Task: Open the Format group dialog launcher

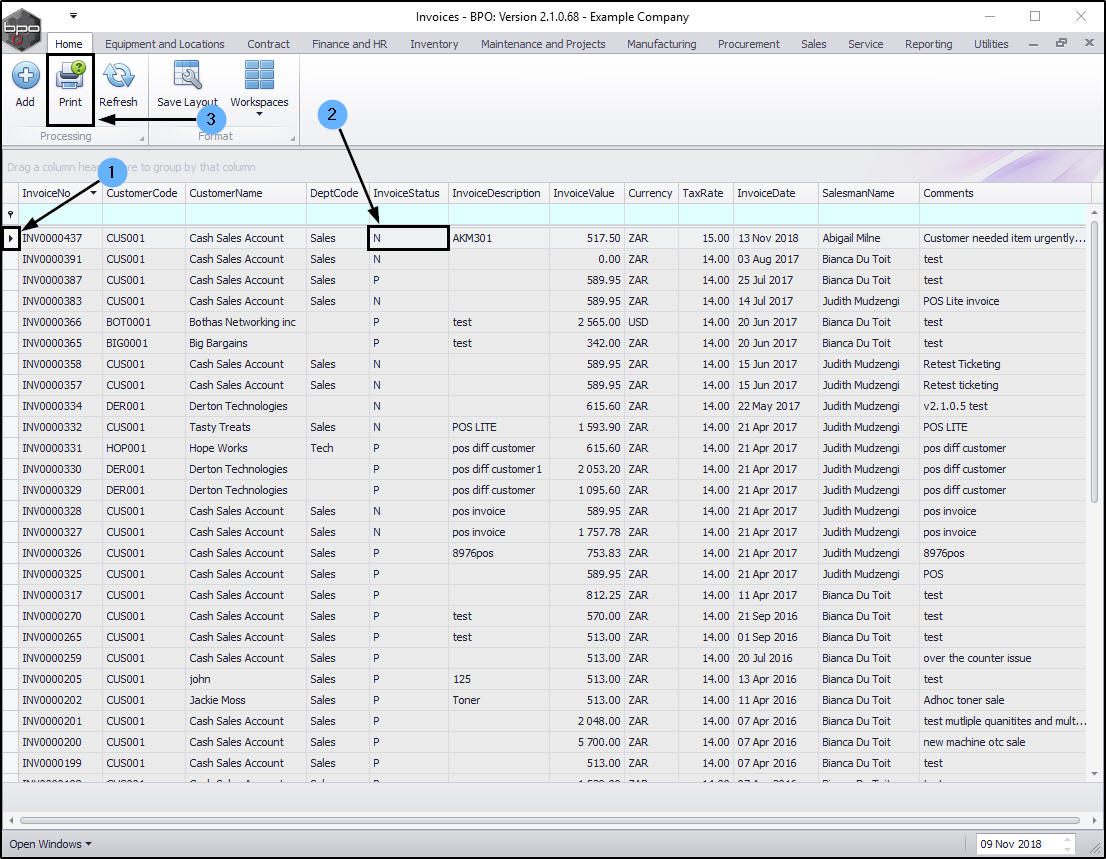Action: (293, 138)
